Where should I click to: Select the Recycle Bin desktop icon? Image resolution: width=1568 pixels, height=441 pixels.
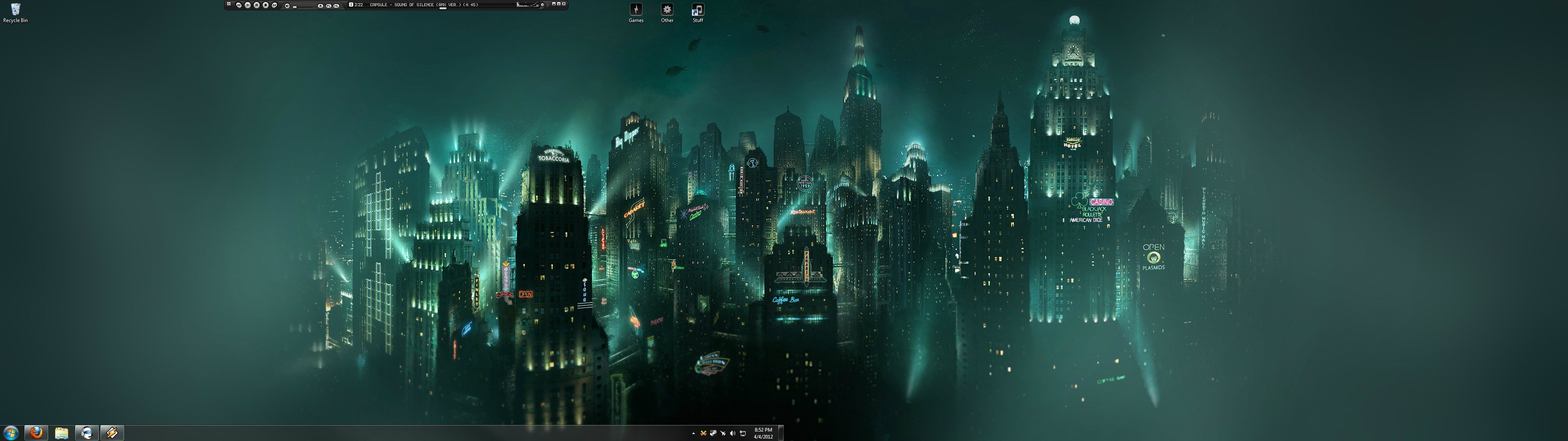click(x=15, y=13)
